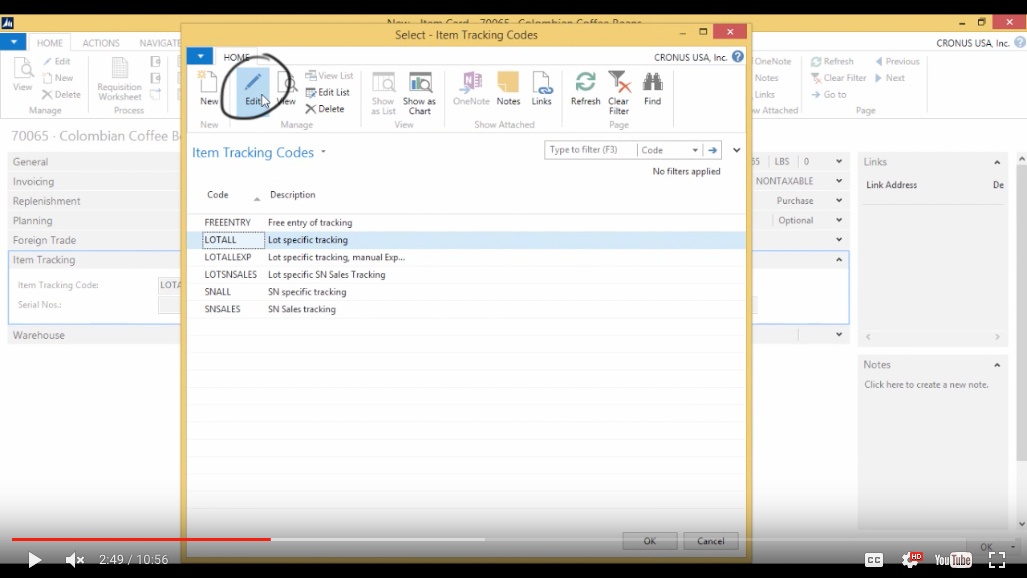
Task: Click the Refresh icon in dialog ribbon
Action: click(586, 88)
